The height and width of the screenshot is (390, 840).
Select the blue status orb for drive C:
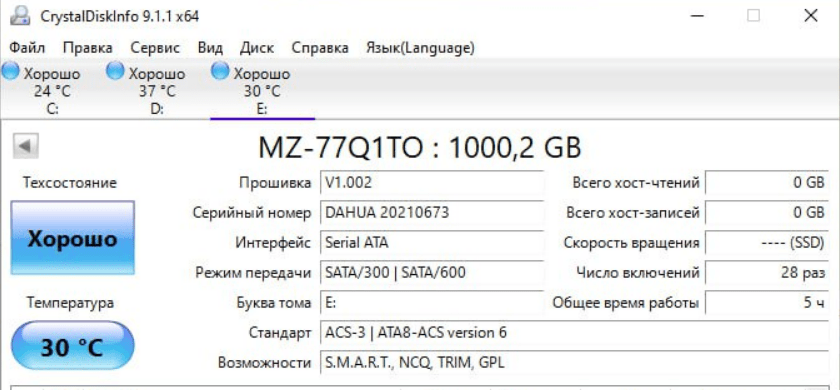point(9,71)
